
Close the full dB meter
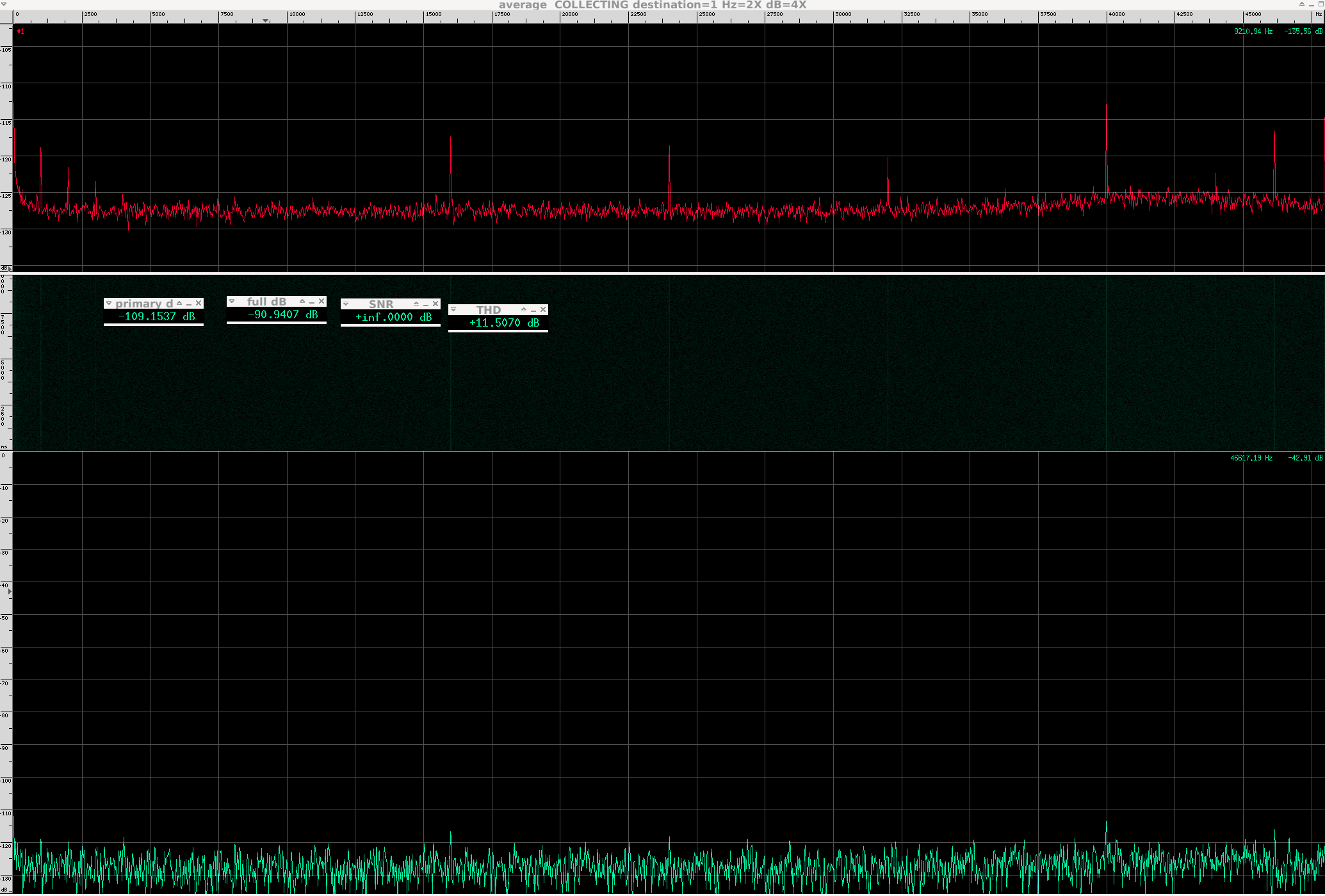321,301
